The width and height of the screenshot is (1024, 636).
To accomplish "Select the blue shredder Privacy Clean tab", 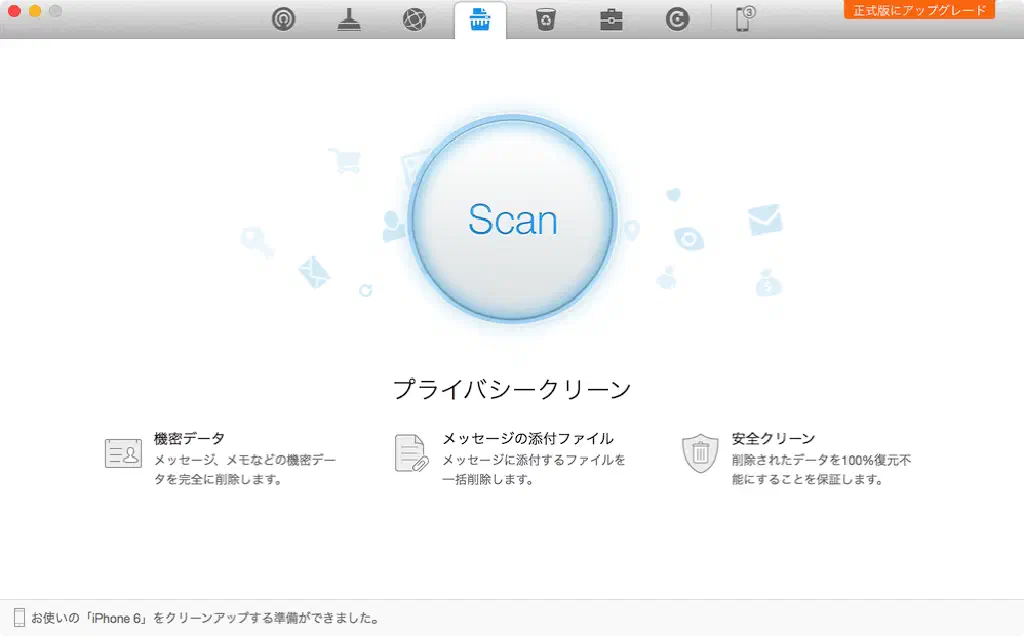I will click(x=480, y=19).
